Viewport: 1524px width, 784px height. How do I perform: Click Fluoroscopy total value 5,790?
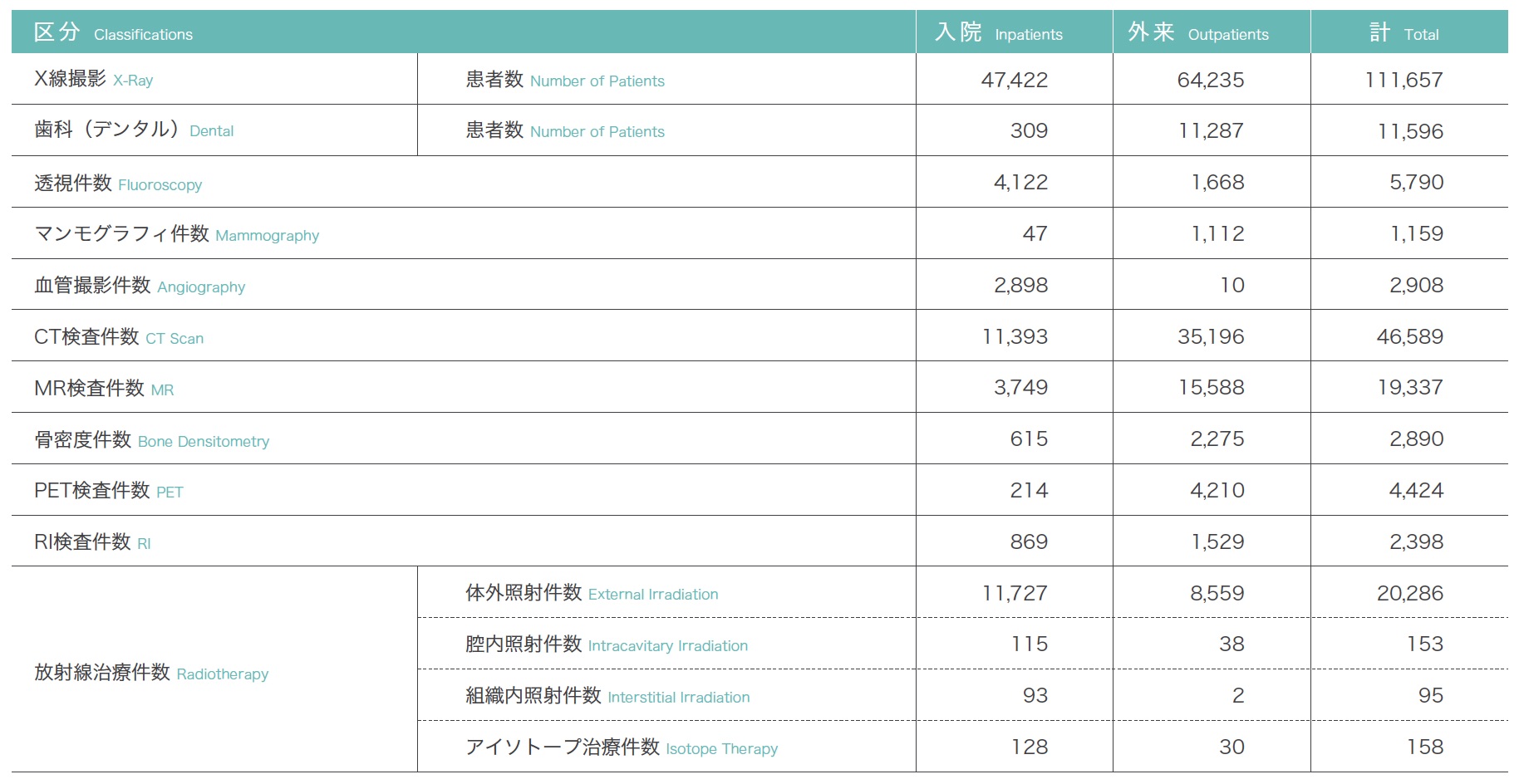1417,183
